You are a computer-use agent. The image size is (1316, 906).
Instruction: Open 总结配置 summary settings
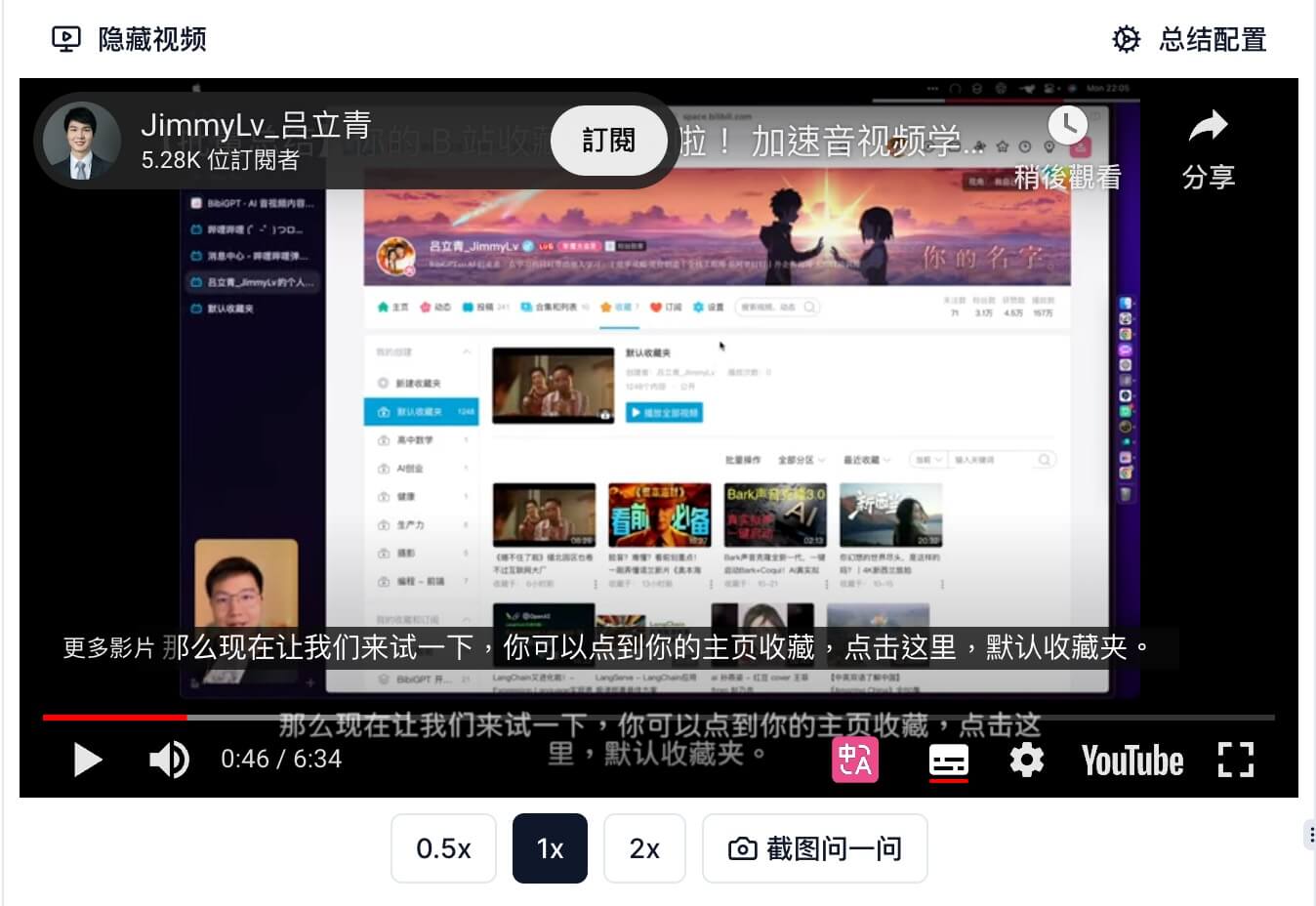click(1190, 39)
